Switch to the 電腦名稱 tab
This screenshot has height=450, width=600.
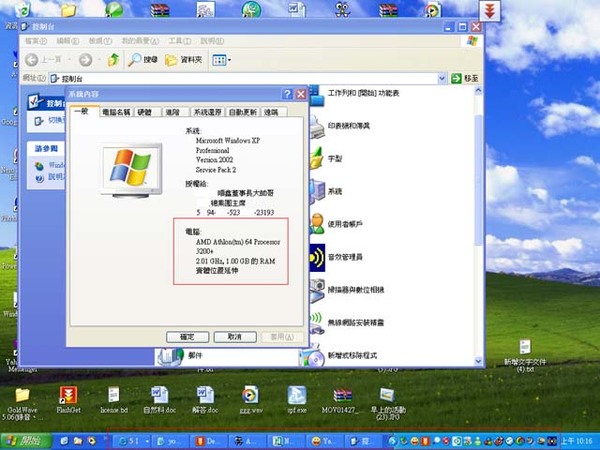(x=116, y=112)
